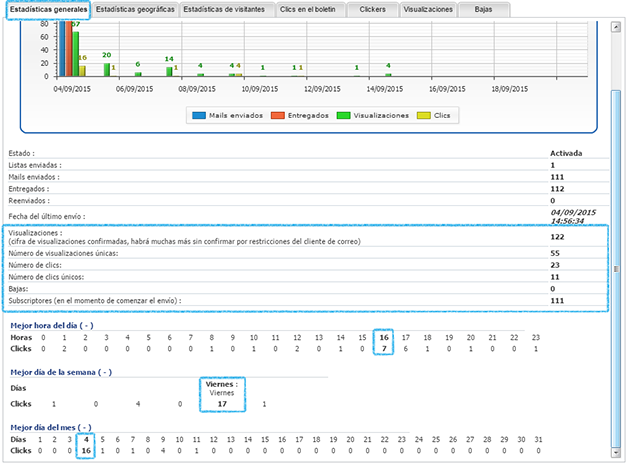Switch to Estadísticas geográficas tab
Image resolution: width=630 pixels, height=467 pixels.
pyautogui.click(x=135, y=10)
